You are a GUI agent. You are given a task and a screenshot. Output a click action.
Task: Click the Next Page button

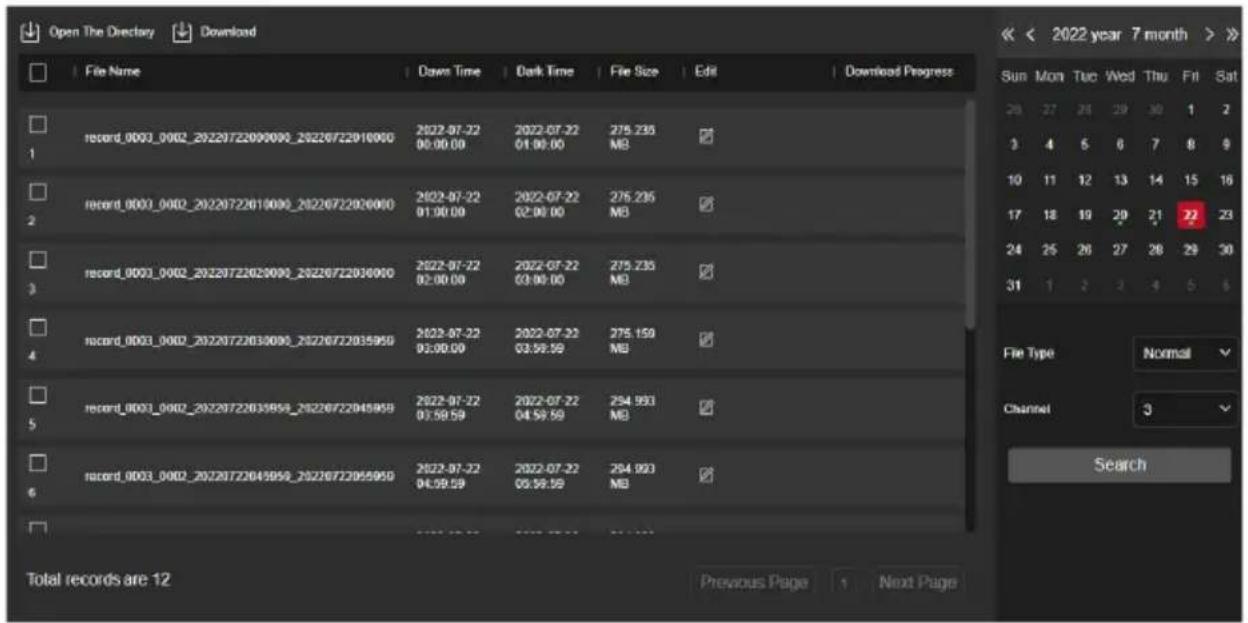[920, 582]
